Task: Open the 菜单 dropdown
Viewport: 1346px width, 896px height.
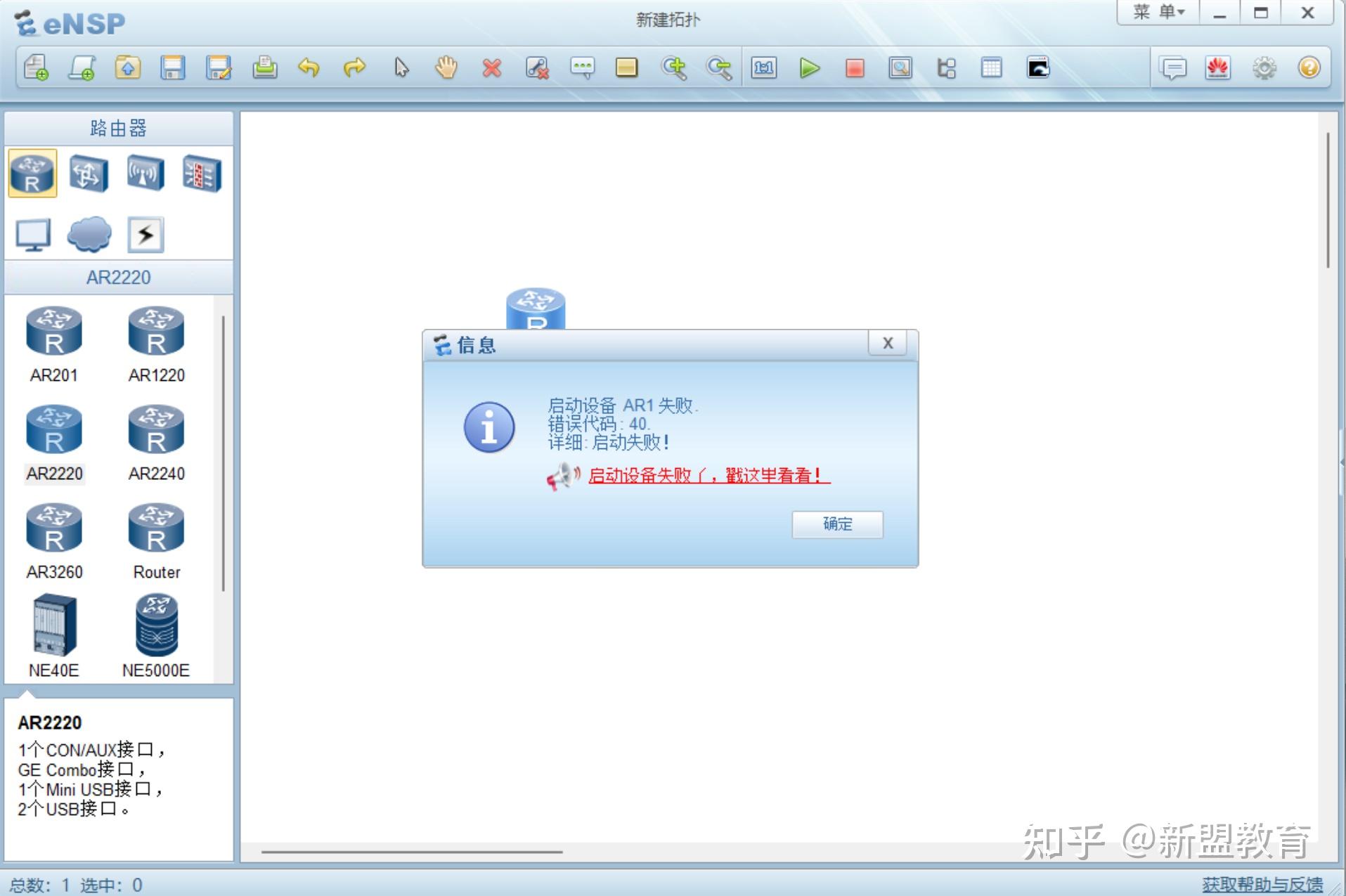Action: [x=1157, y=12]
